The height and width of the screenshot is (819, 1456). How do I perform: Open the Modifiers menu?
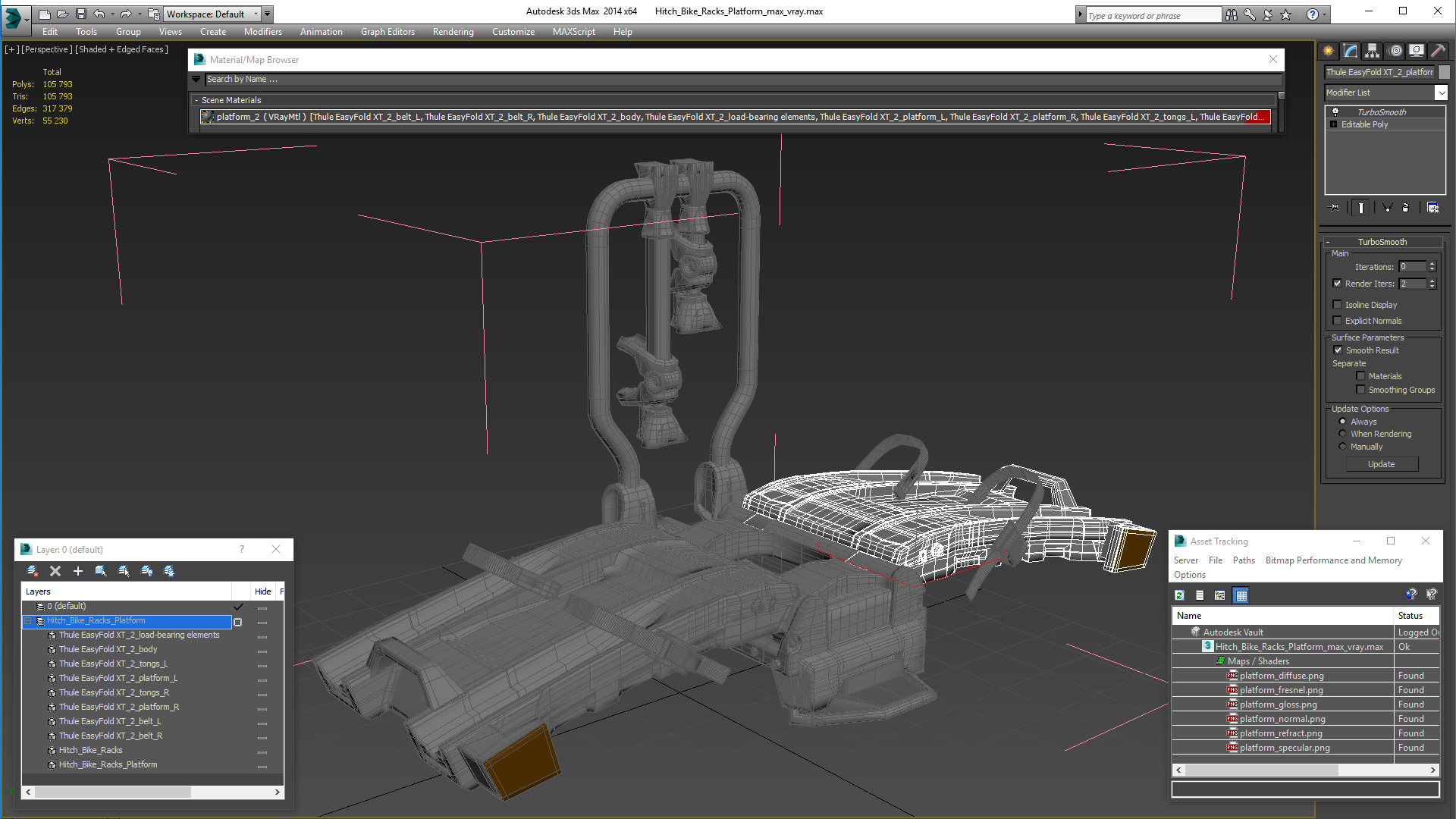click(x=262, y=32)
